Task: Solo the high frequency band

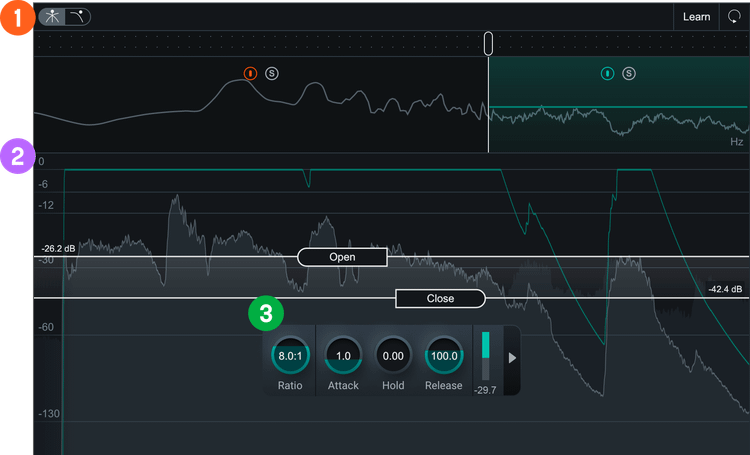Action: (629, 73)
